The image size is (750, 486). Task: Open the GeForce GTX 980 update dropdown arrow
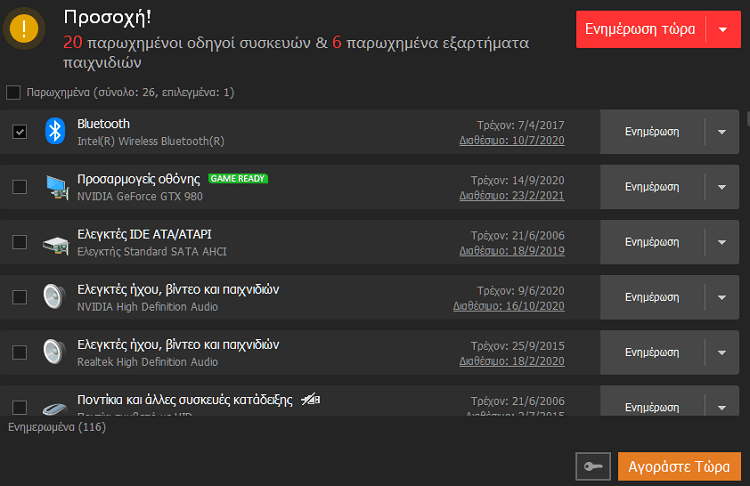coord(722,187)
